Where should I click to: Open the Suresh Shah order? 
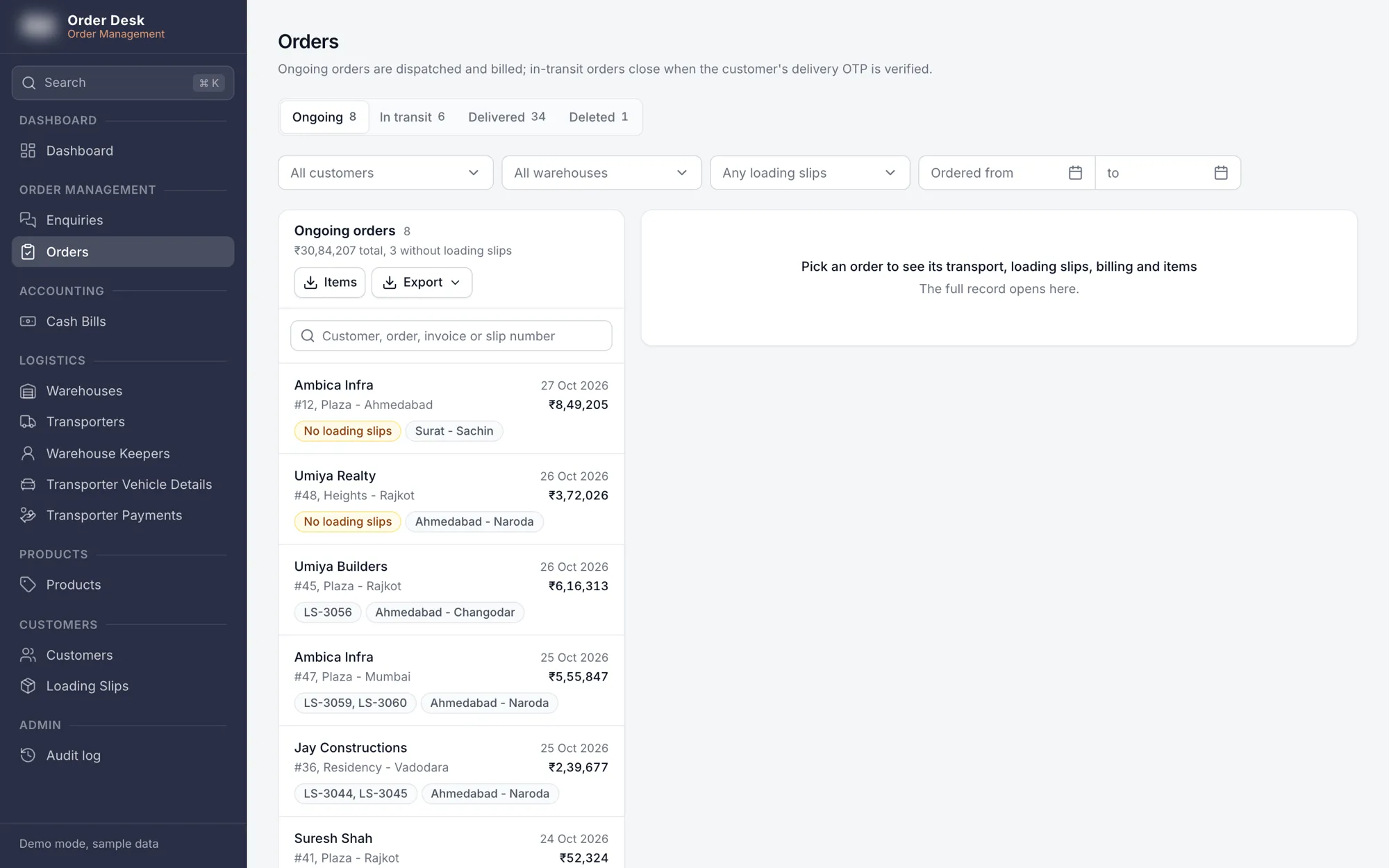coord(451,843)
